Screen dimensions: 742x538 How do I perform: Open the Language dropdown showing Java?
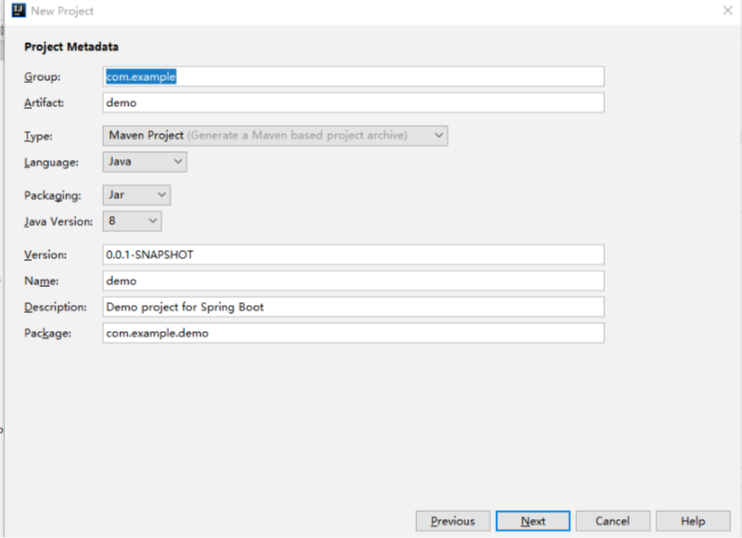145,162
